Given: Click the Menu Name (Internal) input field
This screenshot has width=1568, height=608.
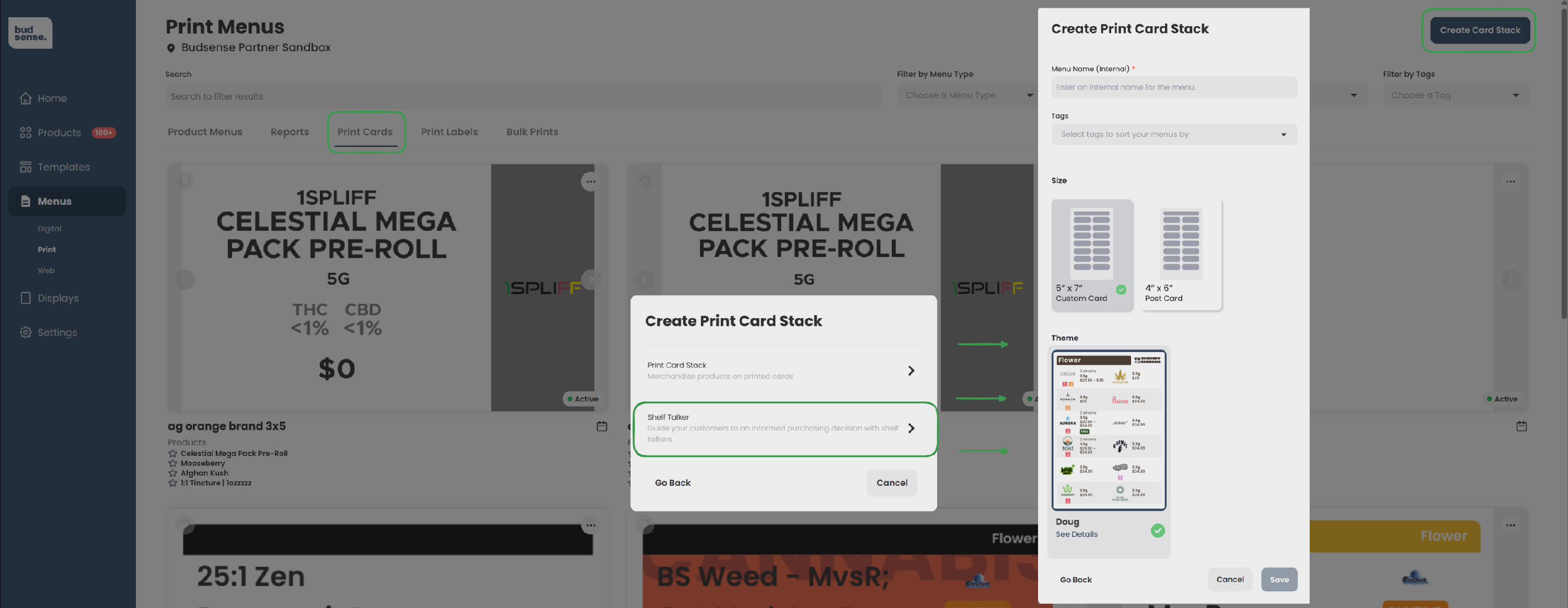Looking at the screenshot, I should pyautogui.click(x=1173, y=87).
